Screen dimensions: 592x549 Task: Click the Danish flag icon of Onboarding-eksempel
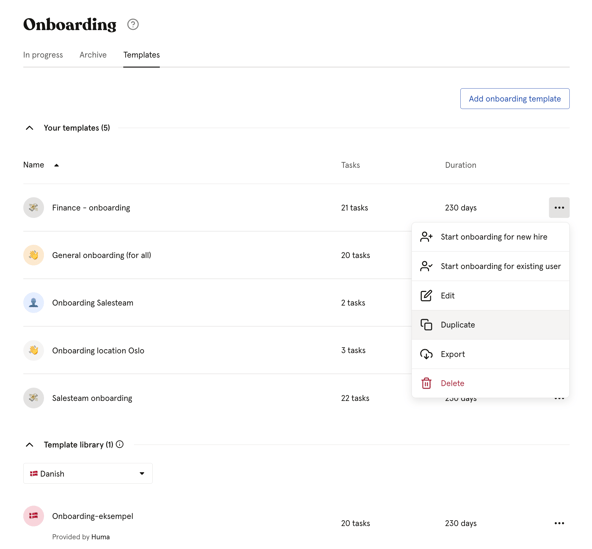(34, 516)
